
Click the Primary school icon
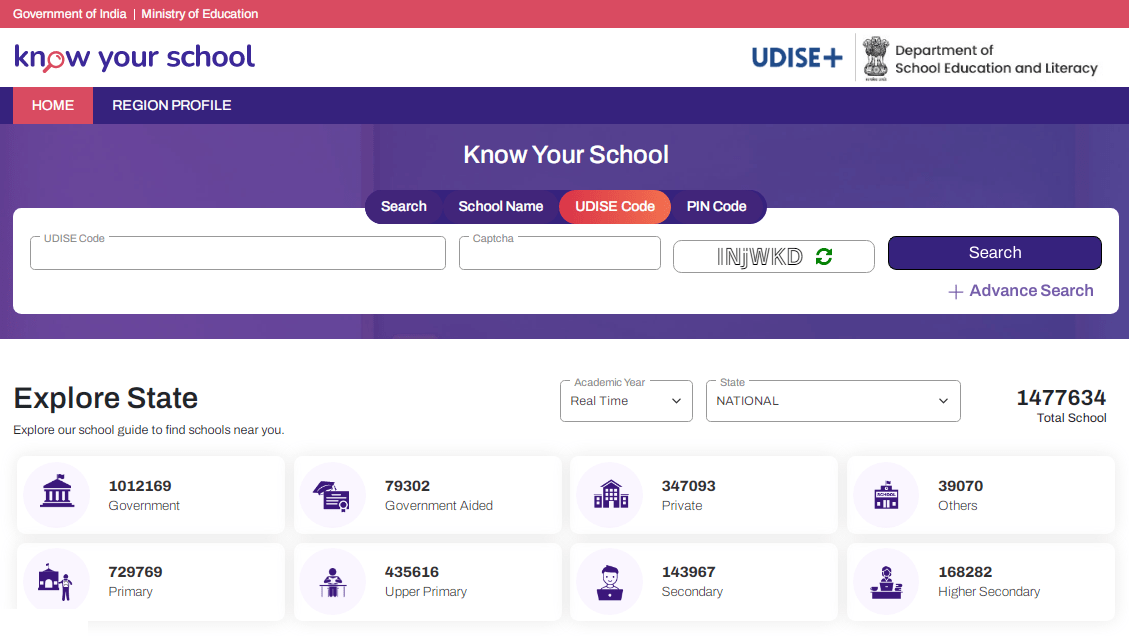point(57,581)
